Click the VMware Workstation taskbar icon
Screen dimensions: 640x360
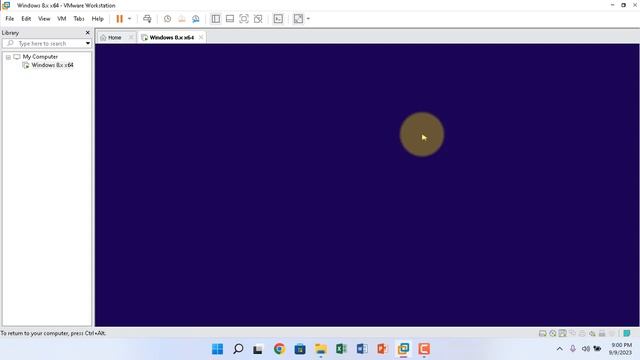[x=403, y=349]
